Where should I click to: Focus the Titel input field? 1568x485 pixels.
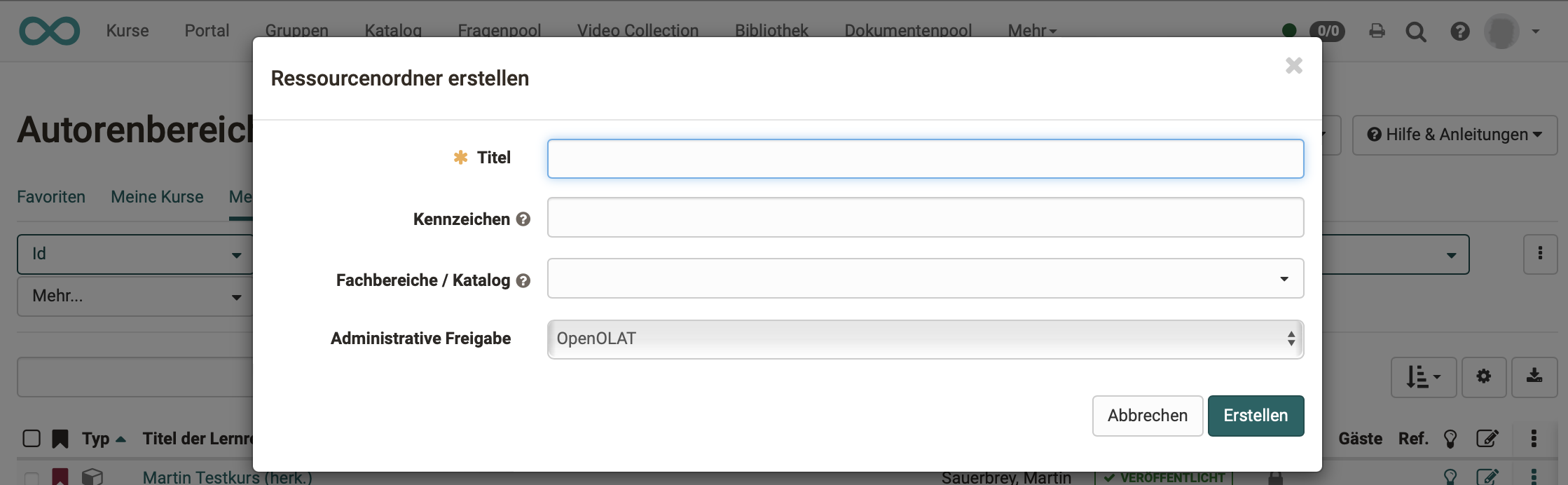point(925,158)
